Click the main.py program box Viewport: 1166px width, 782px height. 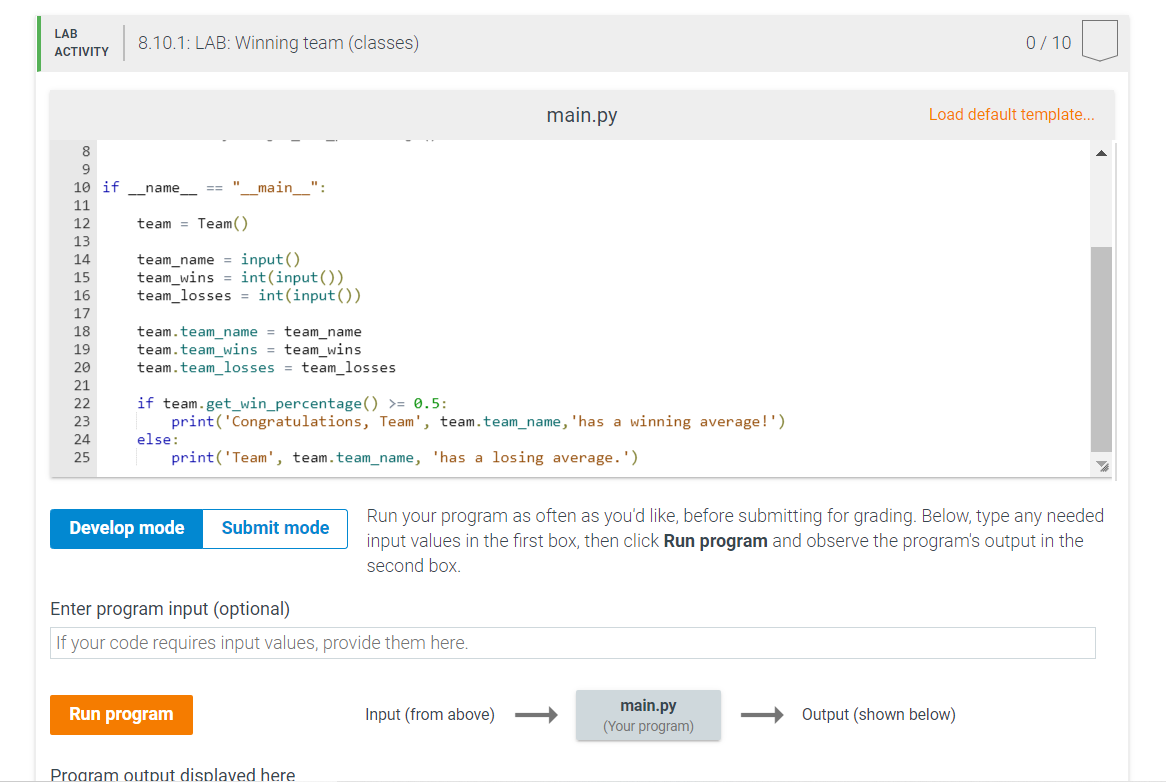point(648,715)
